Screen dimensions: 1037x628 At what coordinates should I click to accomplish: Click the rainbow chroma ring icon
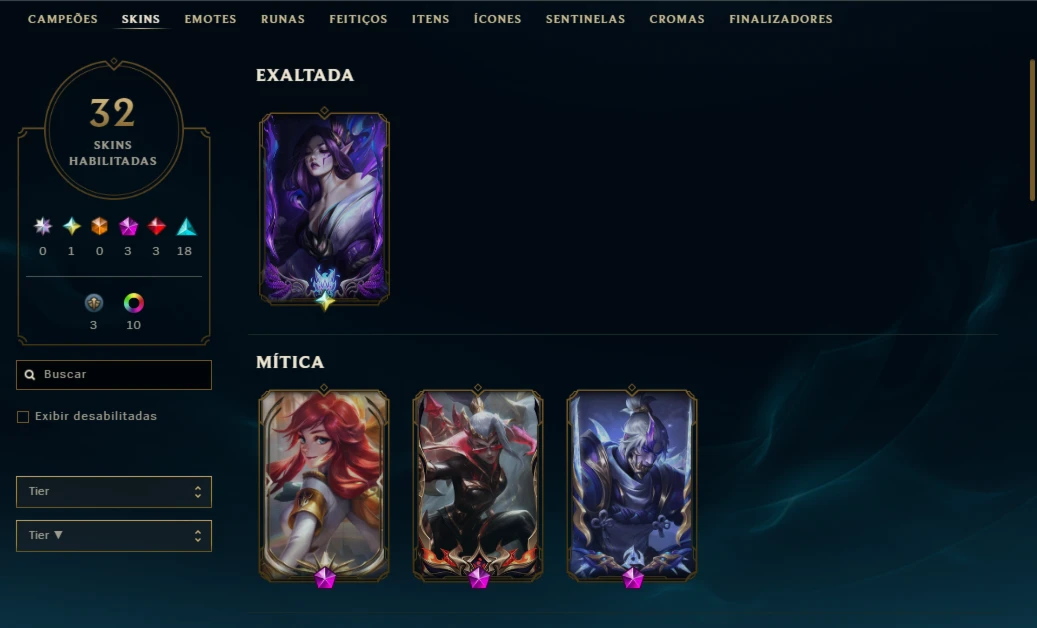pos(134,303)
